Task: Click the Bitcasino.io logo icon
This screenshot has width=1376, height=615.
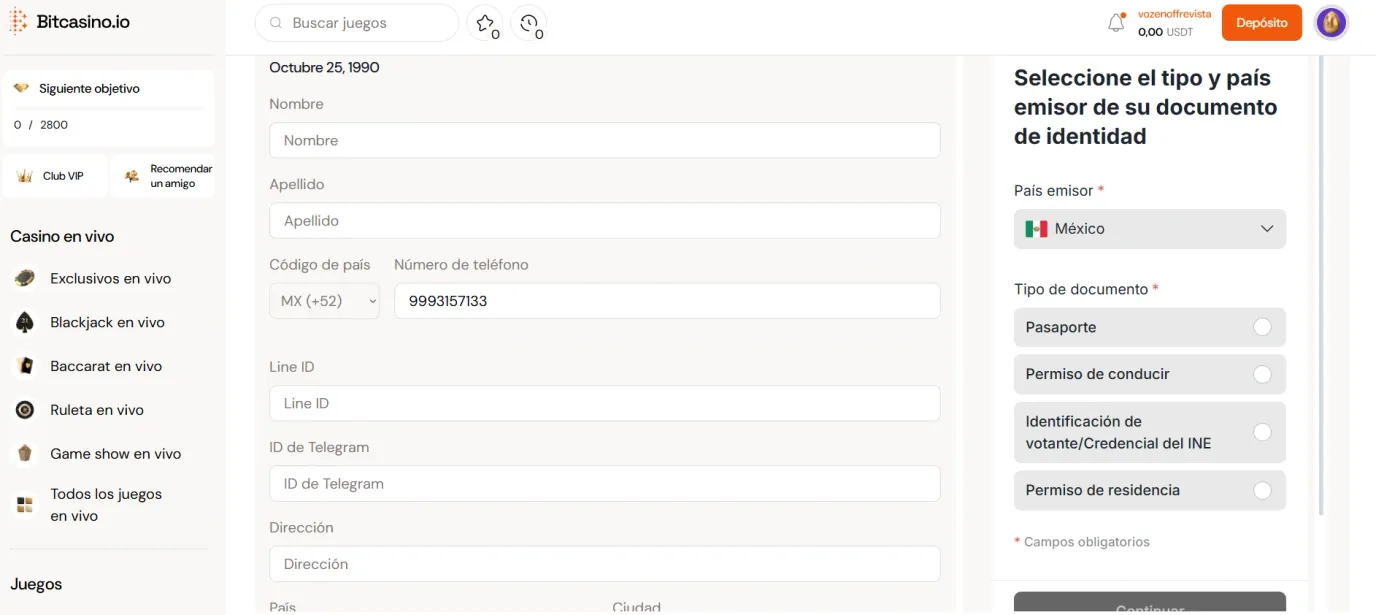Action: point(17,22)
